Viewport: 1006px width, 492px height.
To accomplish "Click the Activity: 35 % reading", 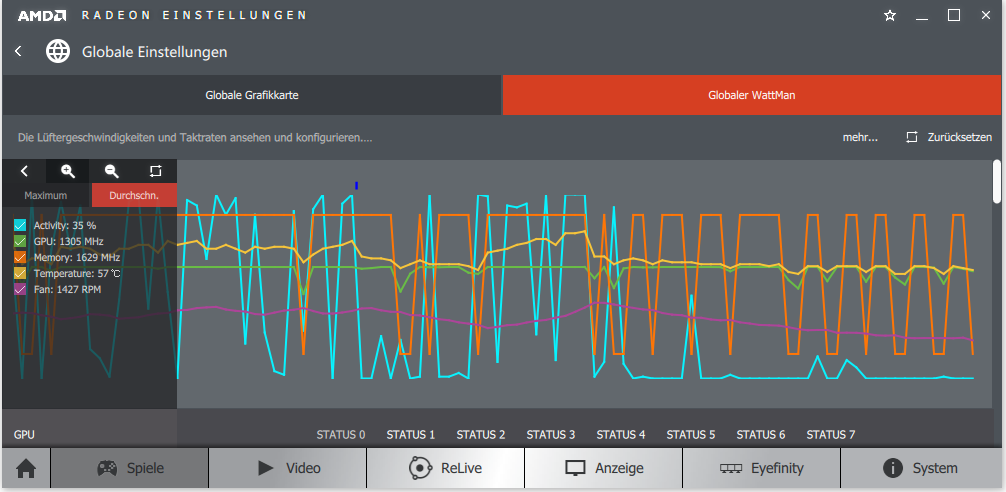I will coord(65,225).
